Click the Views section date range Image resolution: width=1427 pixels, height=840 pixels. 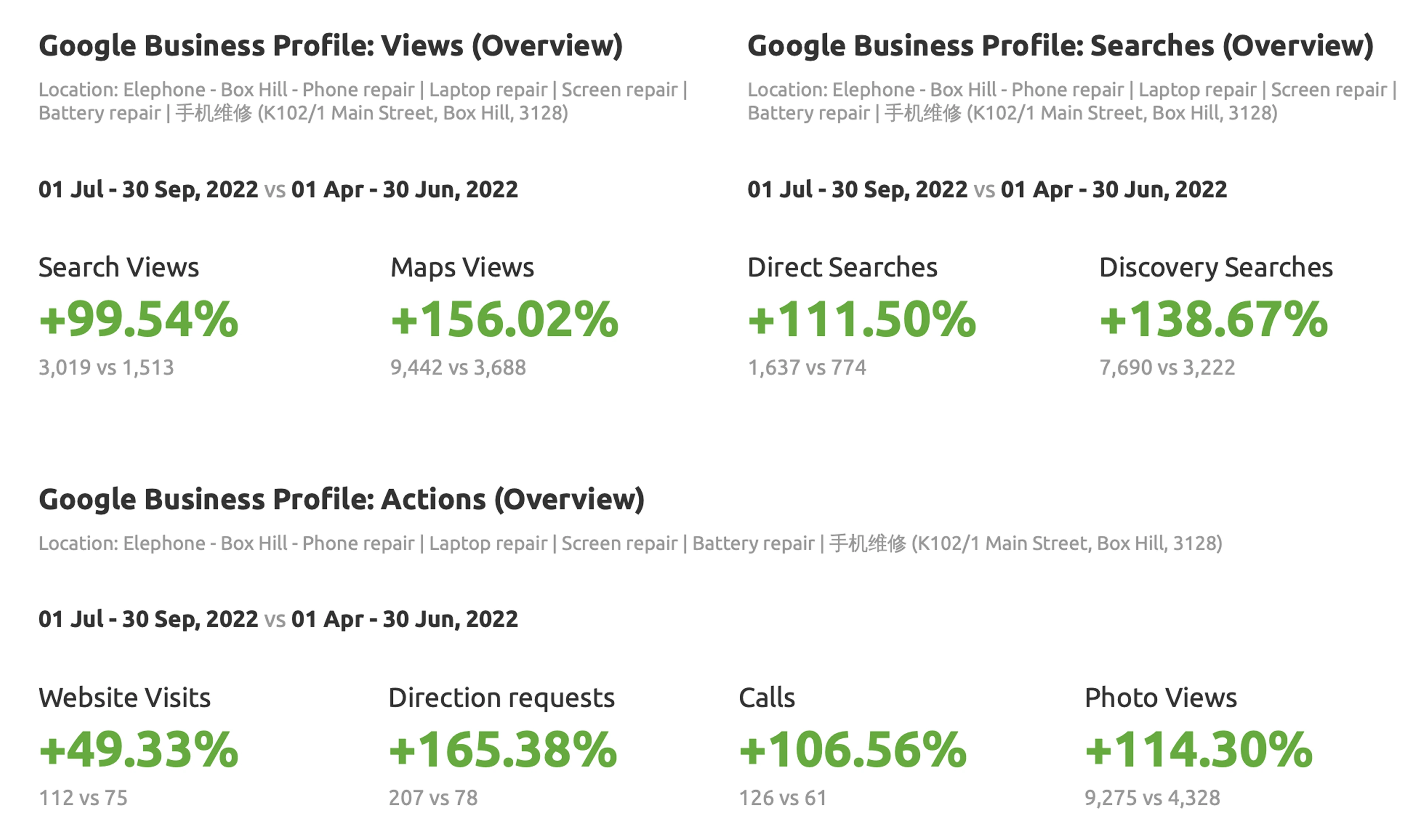tap(278, 190)
